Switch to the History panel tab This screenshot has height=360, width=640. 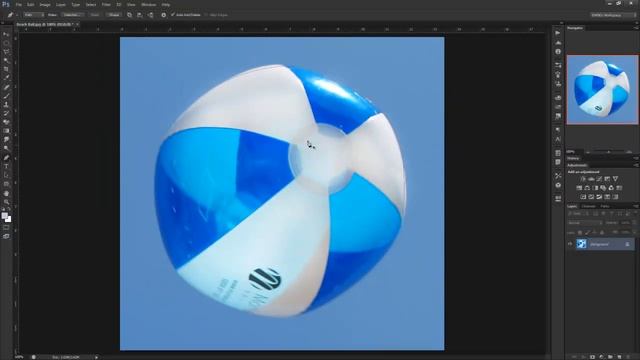pyautogui.click(x=573, y=158)
